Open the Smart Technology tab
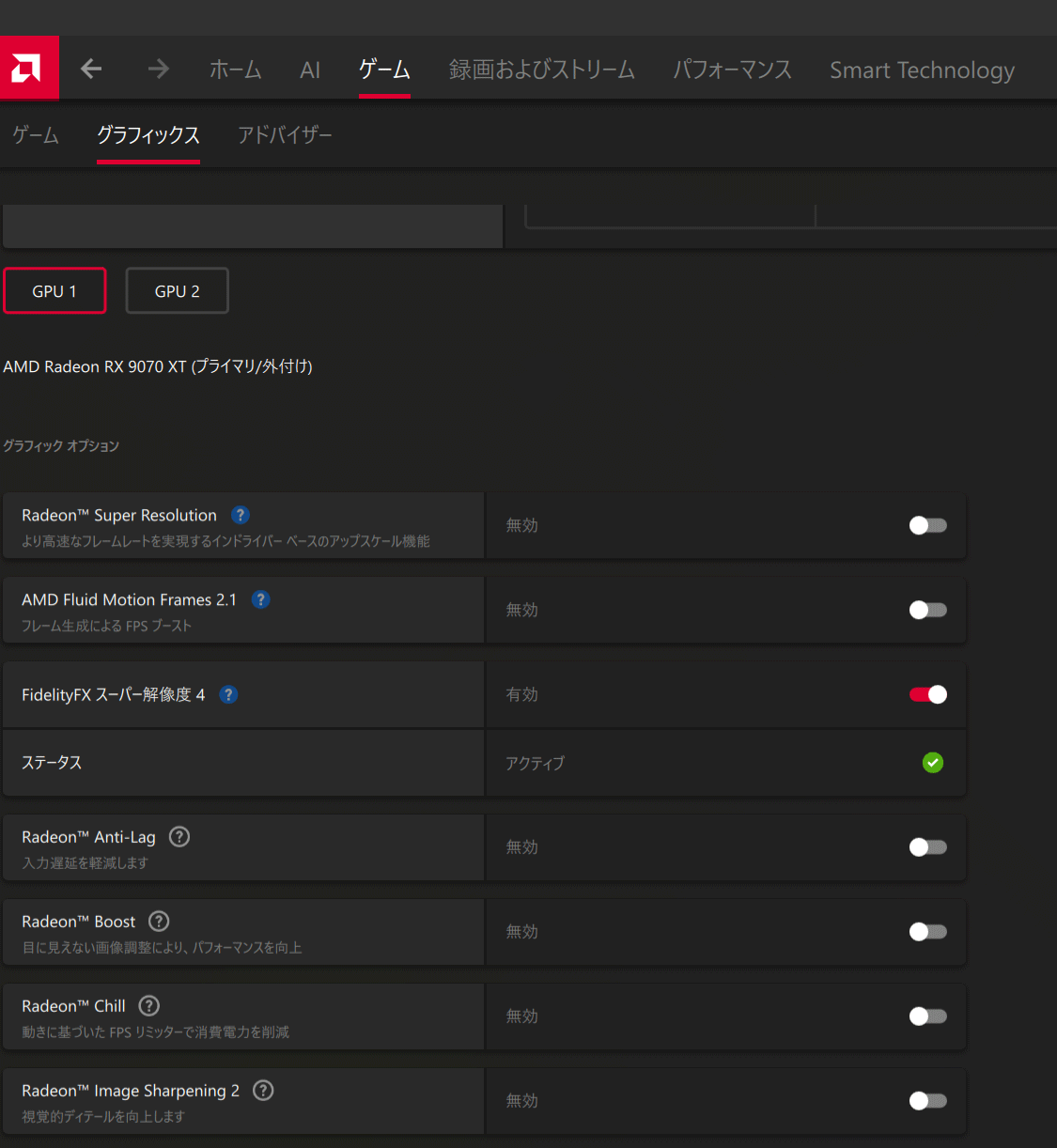 click(x=921, y=70)
